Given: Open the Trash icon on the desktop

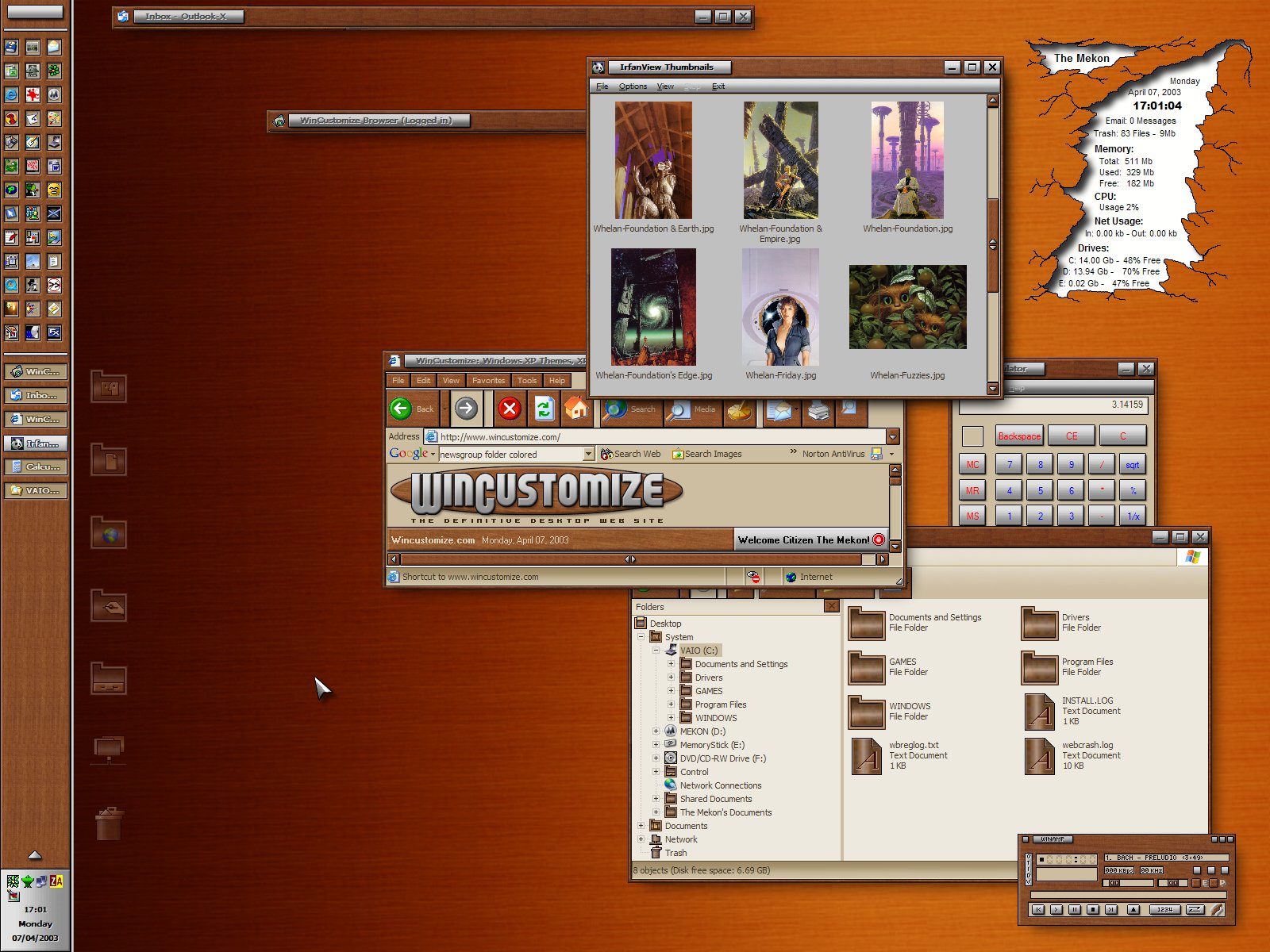Looking at the screenshot, I should [109, 823].
